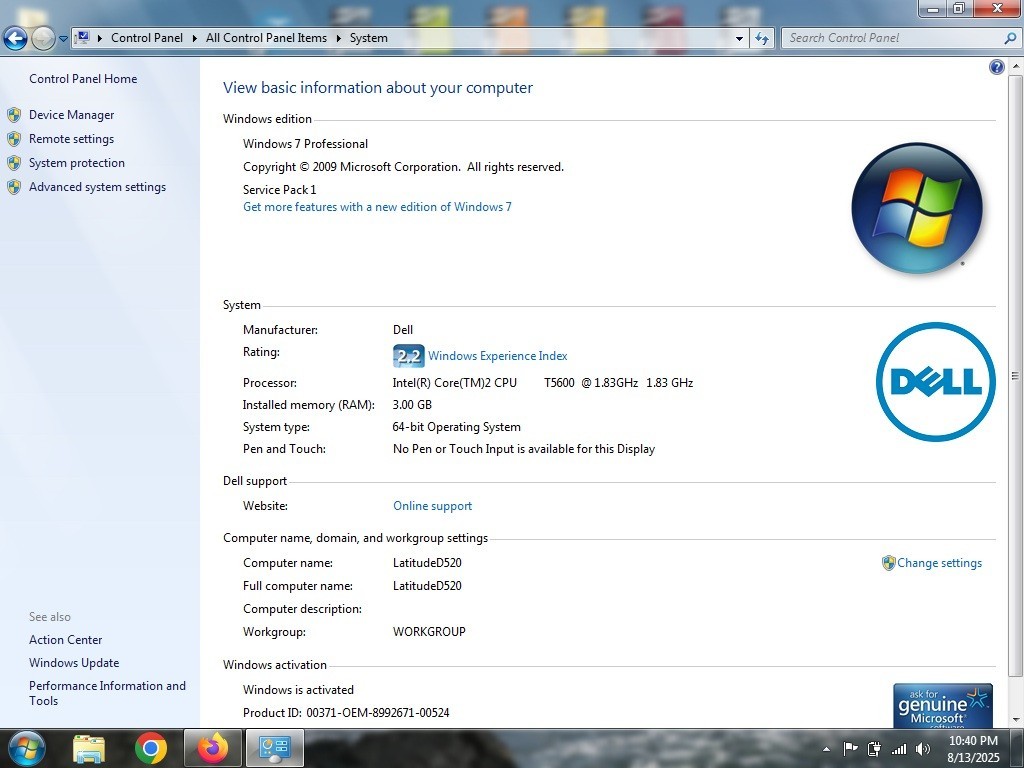Click the Dell logo image
Screen dimensions: 1024x768
935,382
